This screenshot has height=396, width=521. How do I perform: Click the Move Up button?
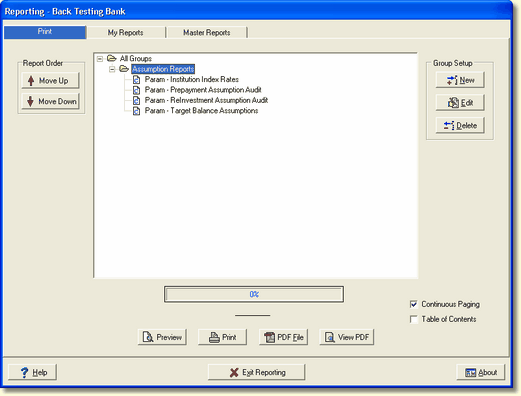point(50,80)
